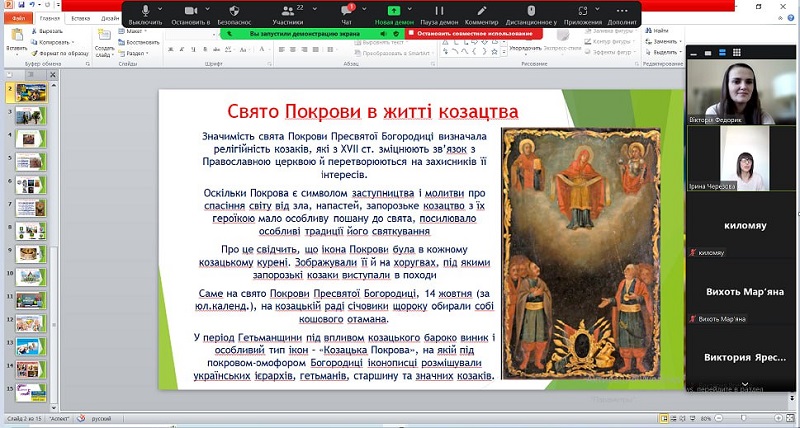This screenshot has height=428, width=800.
Task: Open Чат in Zoom toolbar
Action: [x=347, y=14]
